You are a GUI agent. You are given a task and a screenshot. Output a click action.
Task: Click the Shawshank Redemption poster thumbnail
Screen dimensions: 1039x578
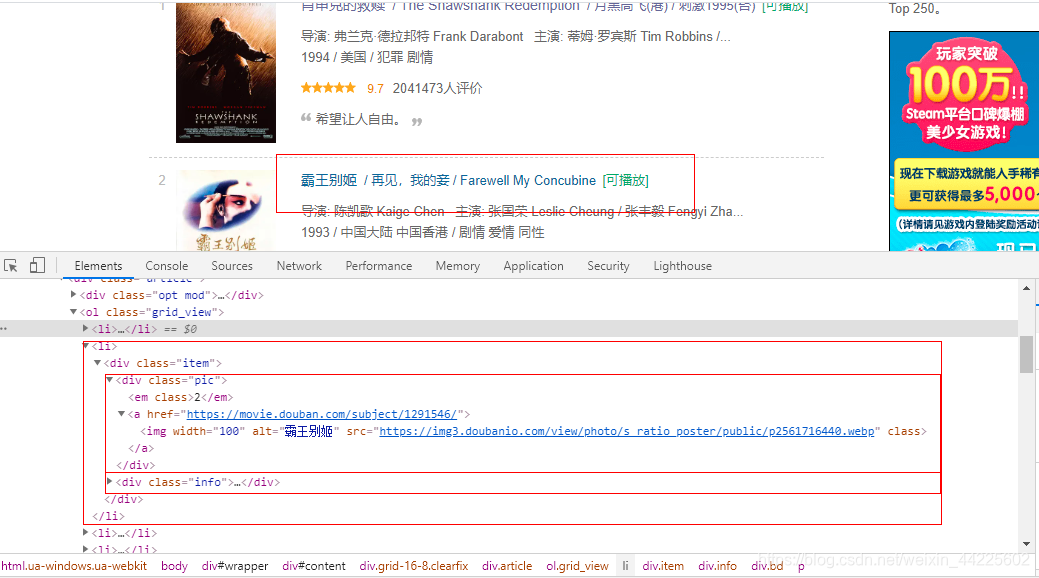coord(225,72)
